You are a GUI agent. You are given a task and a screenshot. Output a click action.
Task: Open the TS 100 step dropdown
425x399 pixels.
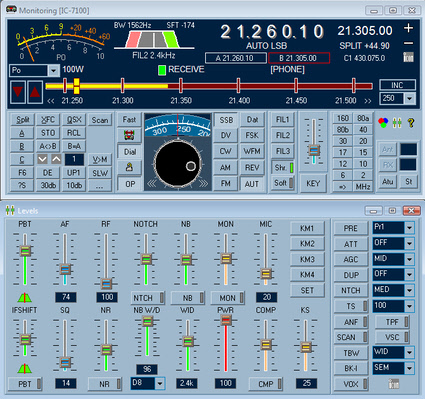pyautogui.click(x=409, y=306)
